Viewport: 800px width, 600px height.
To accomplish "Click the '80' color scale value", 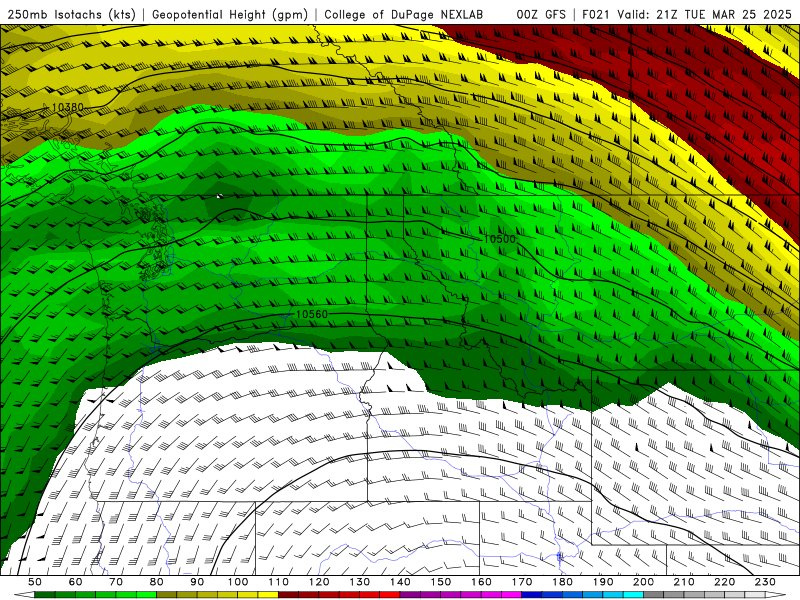I will tap(156, 582).
